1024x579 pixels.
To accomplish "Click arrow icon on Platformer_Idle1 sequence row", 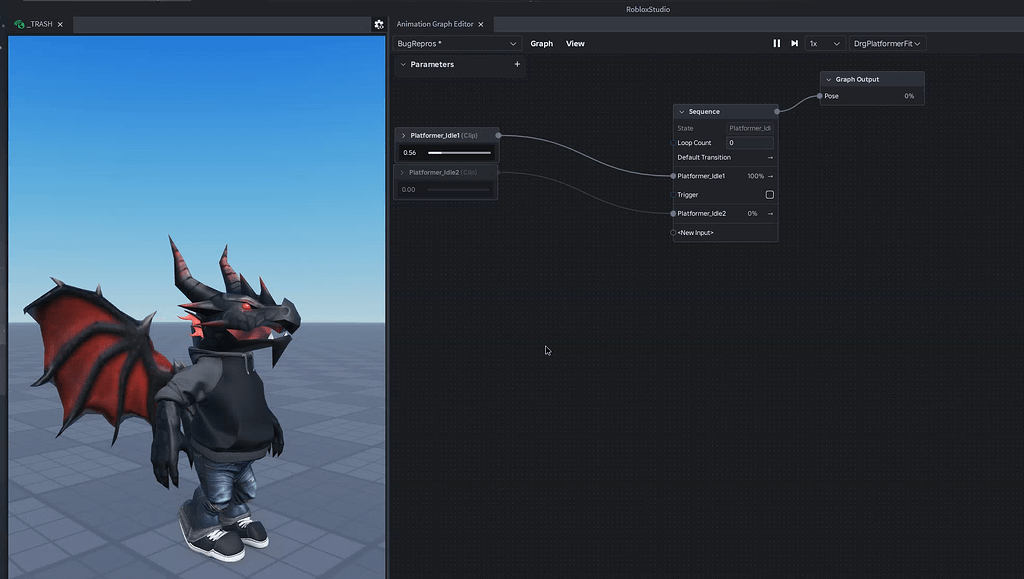I will pyautogui.click(x=770, y=176).
